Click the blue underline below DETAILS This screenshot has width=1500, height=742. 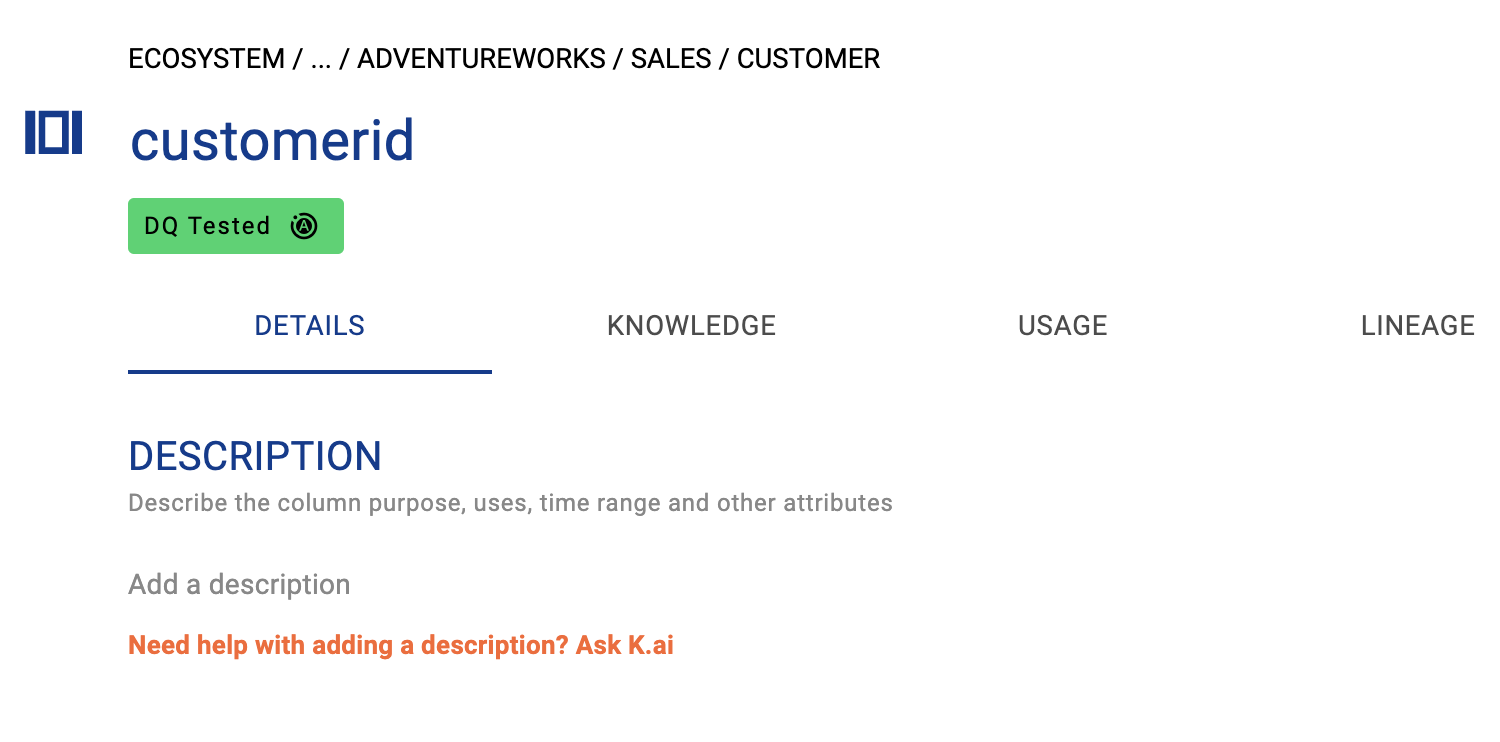click(x=309, y=372)
